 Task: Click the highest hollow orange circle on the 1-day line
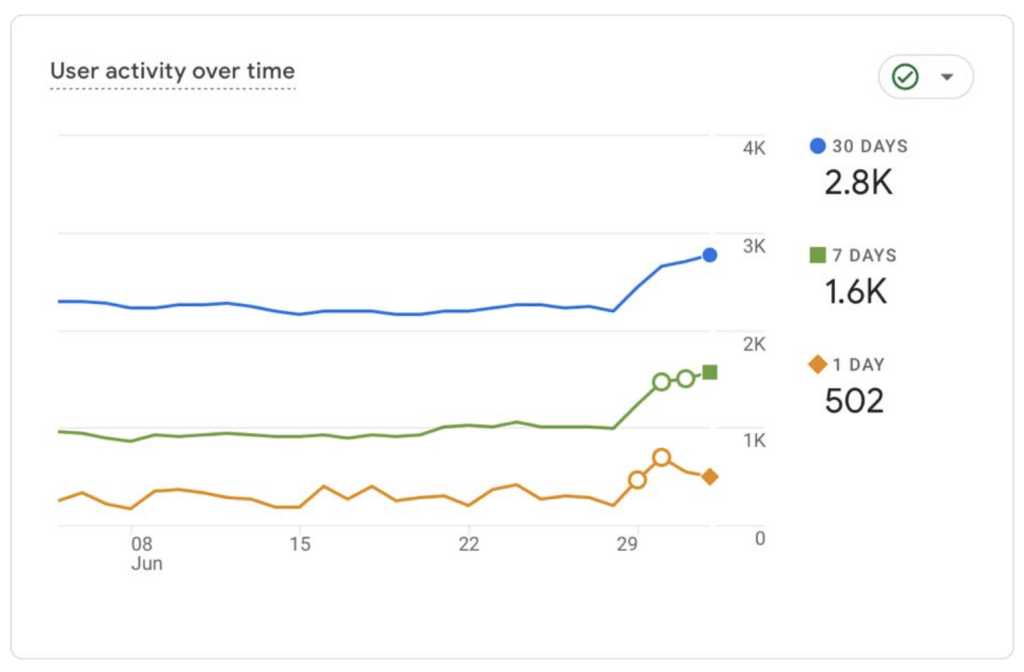661,457
